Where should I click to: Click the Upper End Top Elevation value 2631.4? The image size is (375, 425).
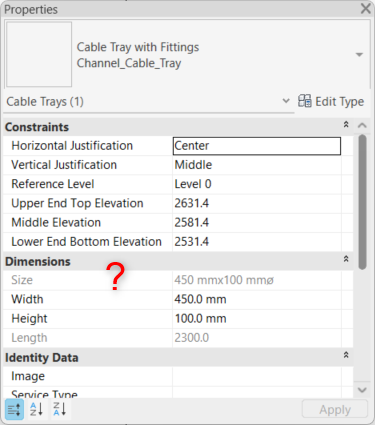[x=192, y=203]
